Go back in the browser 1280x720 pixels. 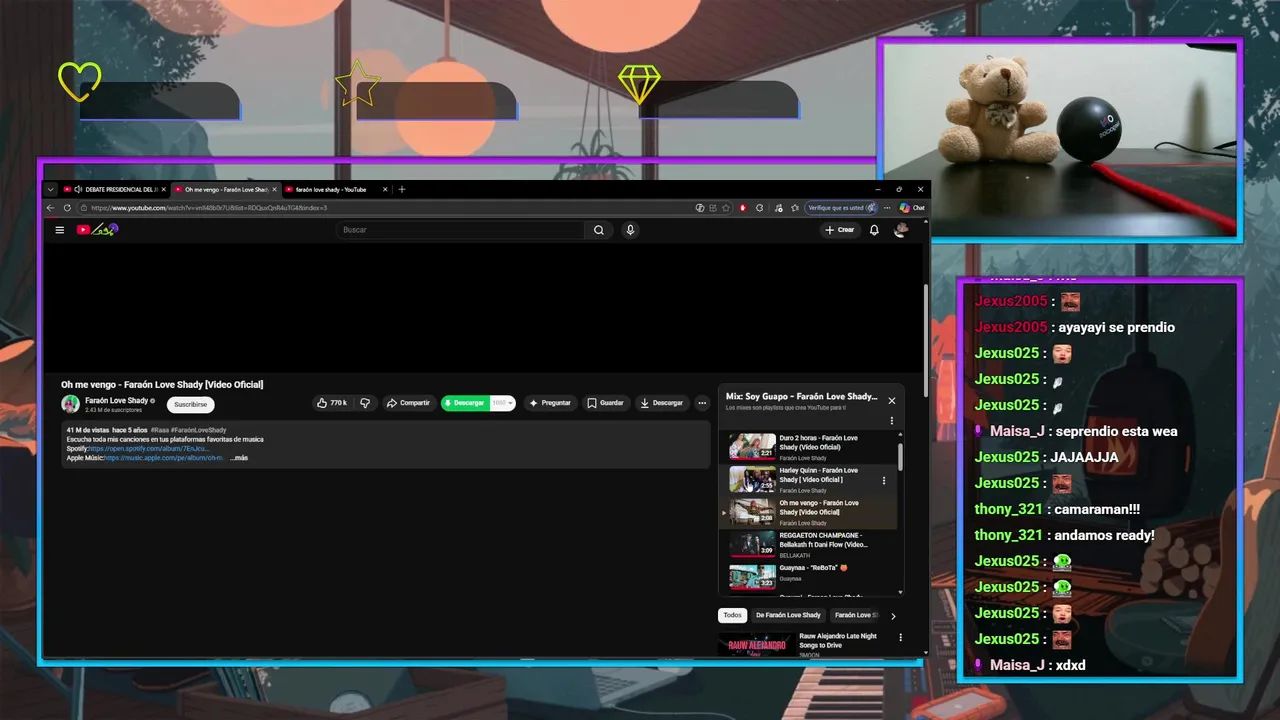tap(50, 208)
